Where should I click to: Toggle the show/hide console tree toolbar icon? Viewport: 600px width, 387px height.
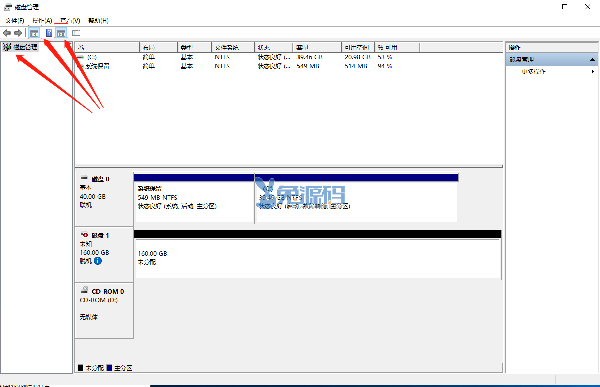[x=34, y=33]
